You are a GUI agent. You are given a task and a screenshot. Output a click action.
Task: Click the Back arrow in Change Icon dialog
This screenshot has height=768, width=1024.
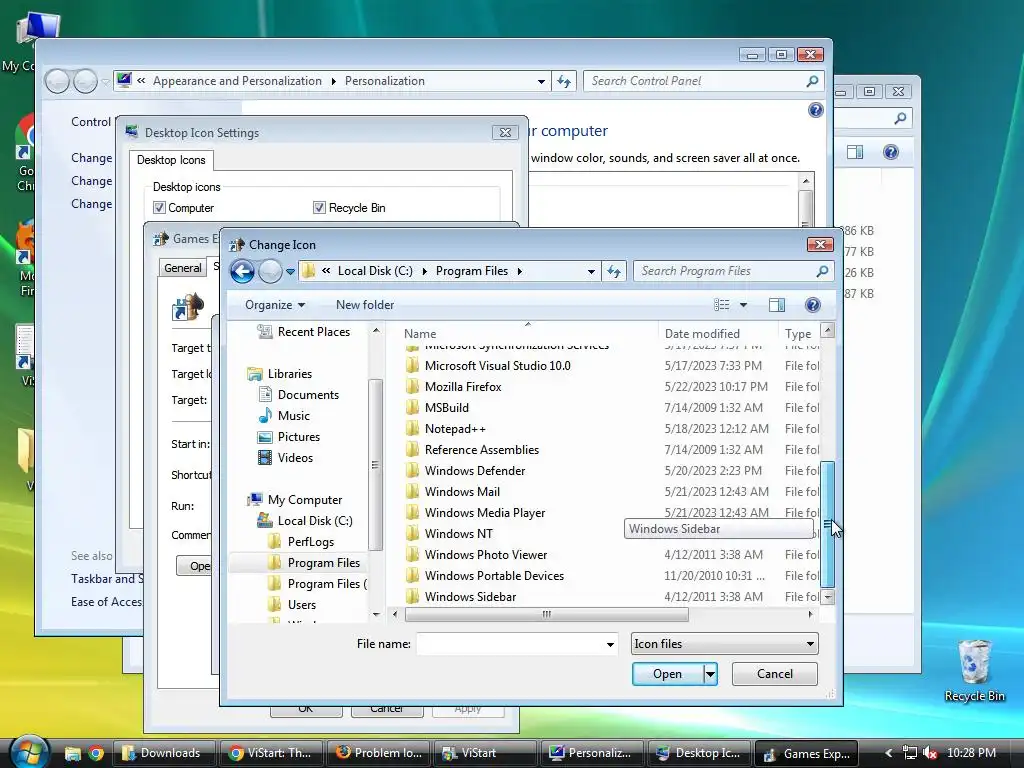(x=242, y=271)
